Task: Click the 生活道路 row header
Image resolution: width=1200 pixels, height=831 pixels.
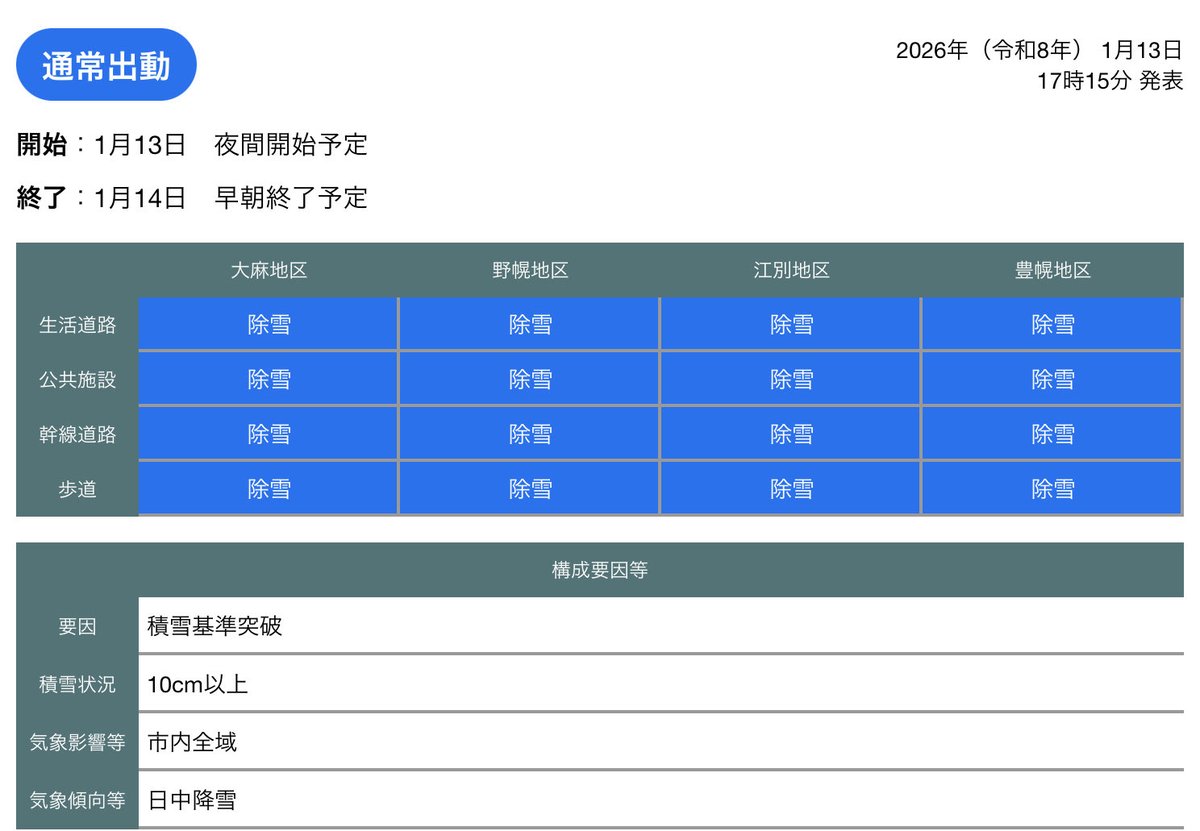Action: (x=77, y=325)
